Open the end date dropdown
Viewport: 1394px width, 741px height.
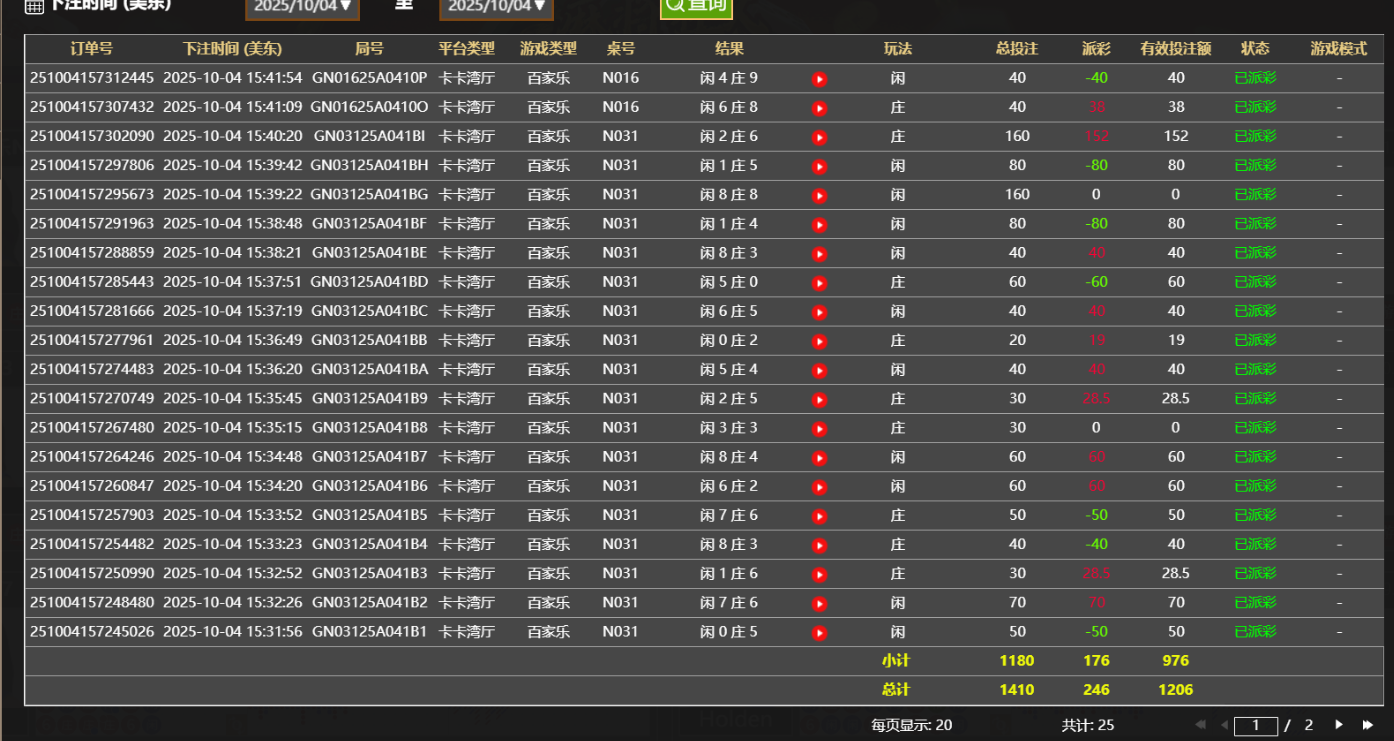tap(495, 7)
